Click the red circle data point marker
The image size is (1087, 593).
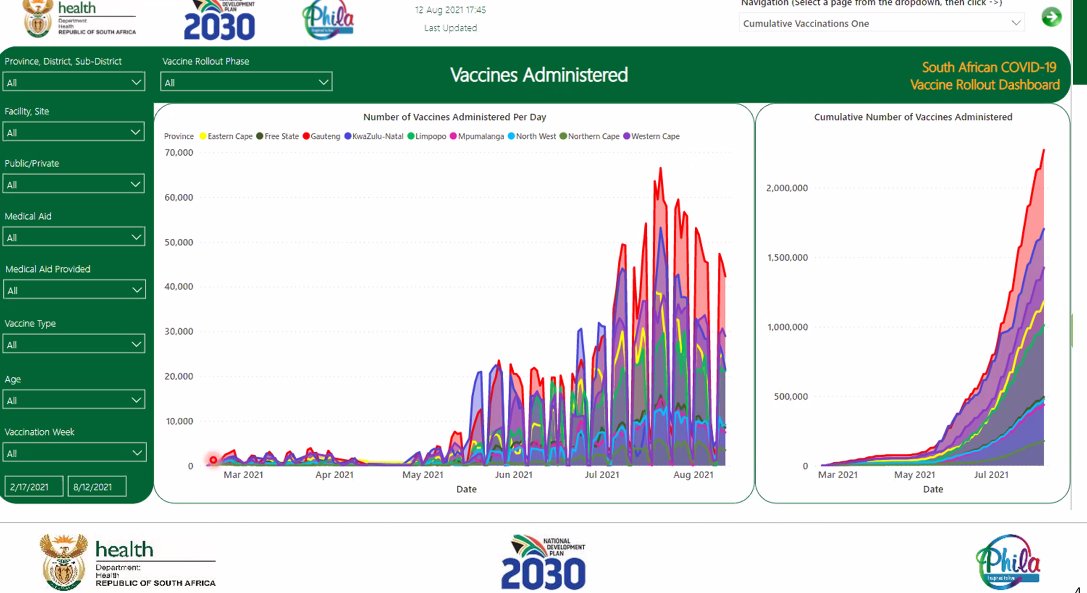click(213, 460)
